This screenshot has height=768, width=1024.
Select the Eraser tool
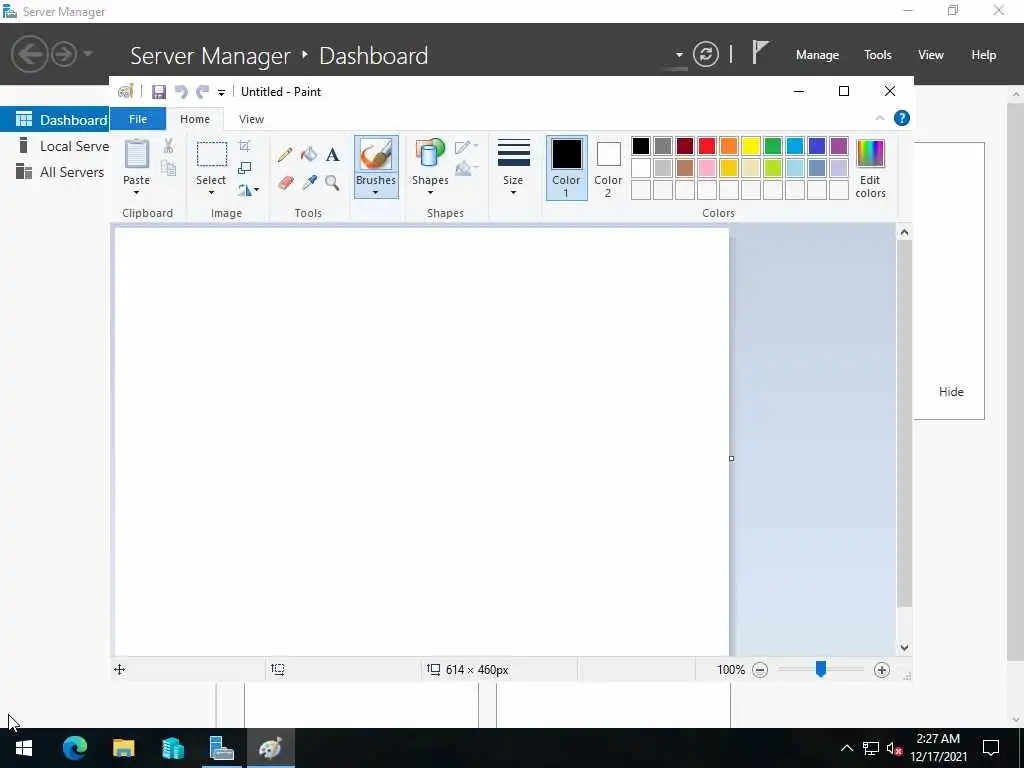tap(285, 182)
